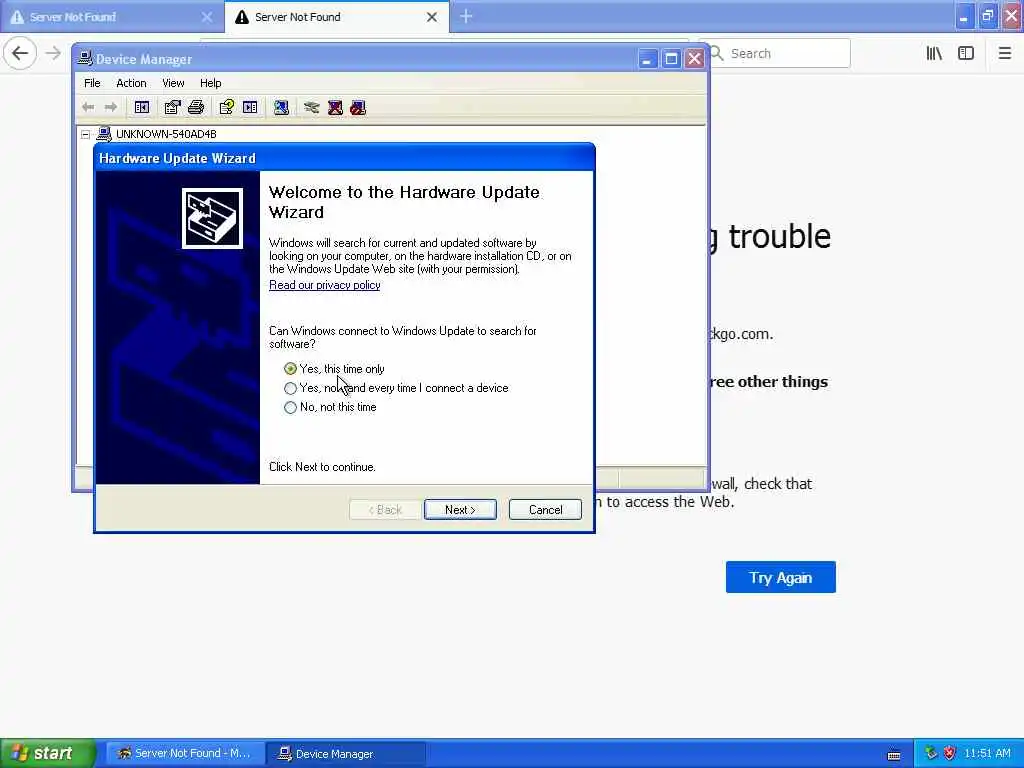The image size is (1024, 768).
Task: Click the Print icon in Device Manager
Action: pos(196,107)
